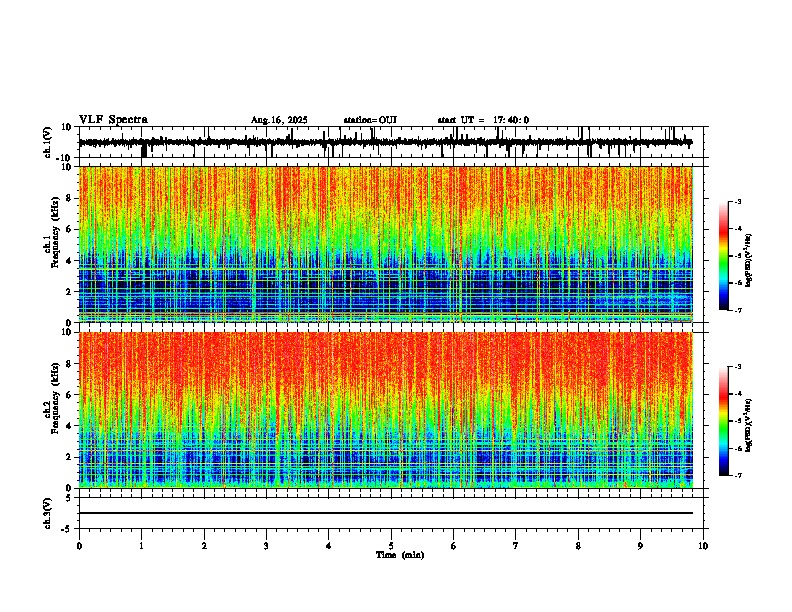Click the flat ch.3 voltage trace line
The image size is (792, 612).
pos(385,513)
